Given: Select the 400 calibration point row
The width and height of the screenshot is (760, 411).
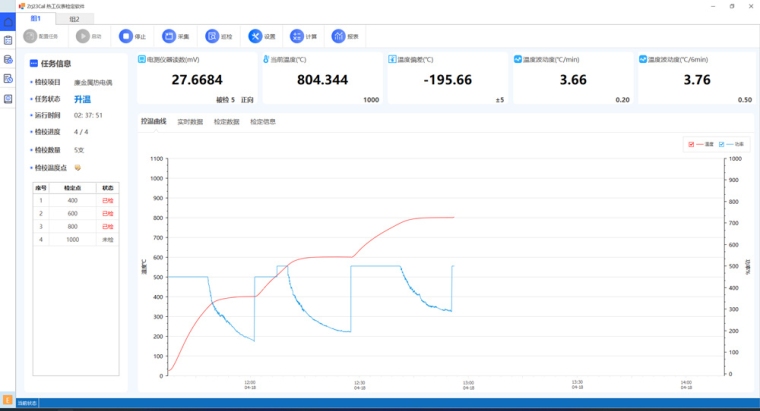Looking at the screenshot, I should point(75,200).
